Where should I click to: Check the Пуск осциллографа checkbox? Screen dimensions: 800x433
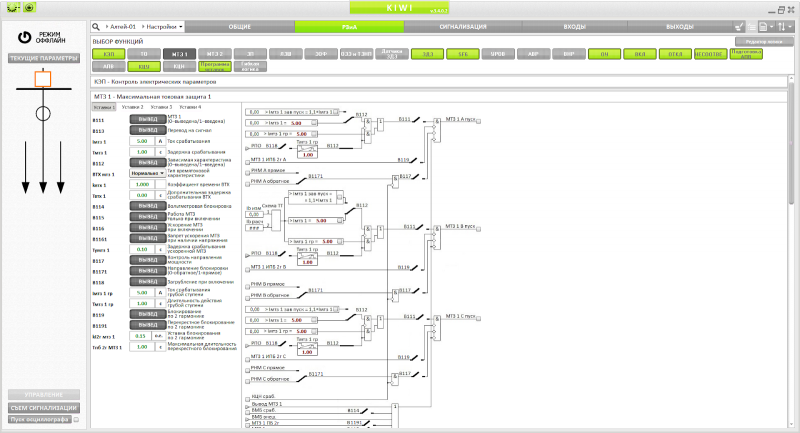(x=77, y=420)
